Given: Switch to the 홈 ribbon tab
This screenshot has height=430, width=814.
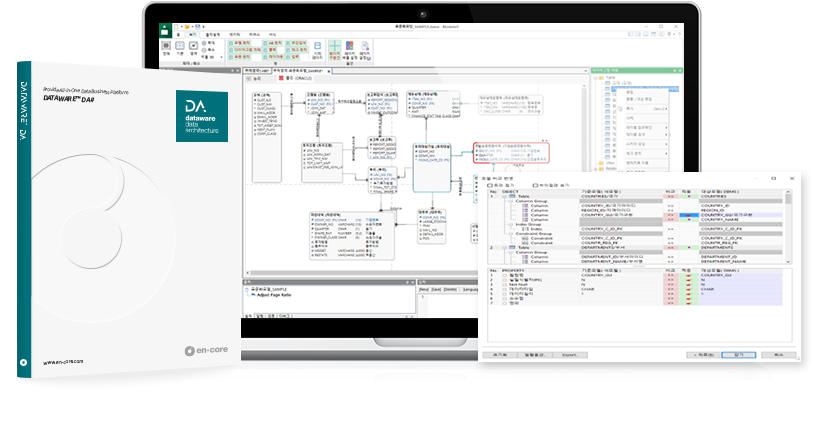Looking at the screenshot, I should coord(178,35).
